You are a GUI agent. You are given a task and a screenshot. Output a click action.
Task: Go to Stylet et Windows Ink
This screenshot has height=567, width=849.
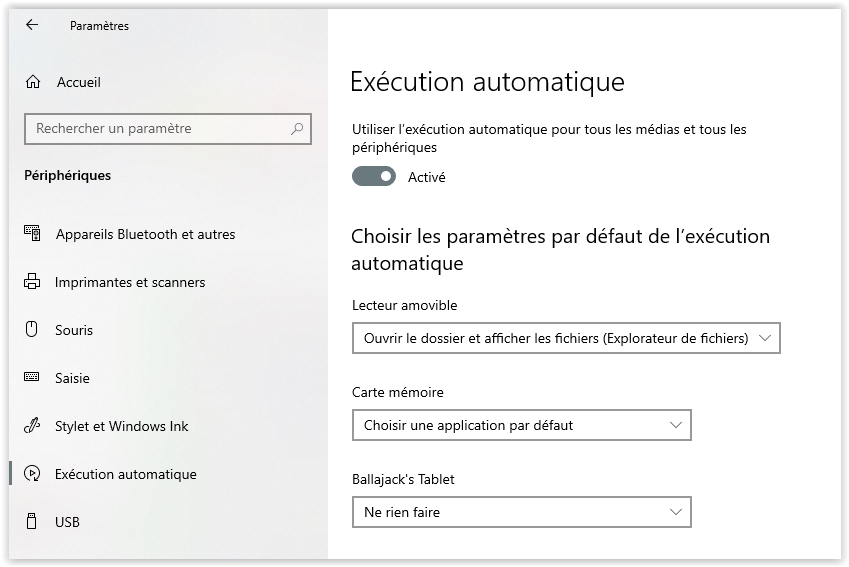point(121,427)
